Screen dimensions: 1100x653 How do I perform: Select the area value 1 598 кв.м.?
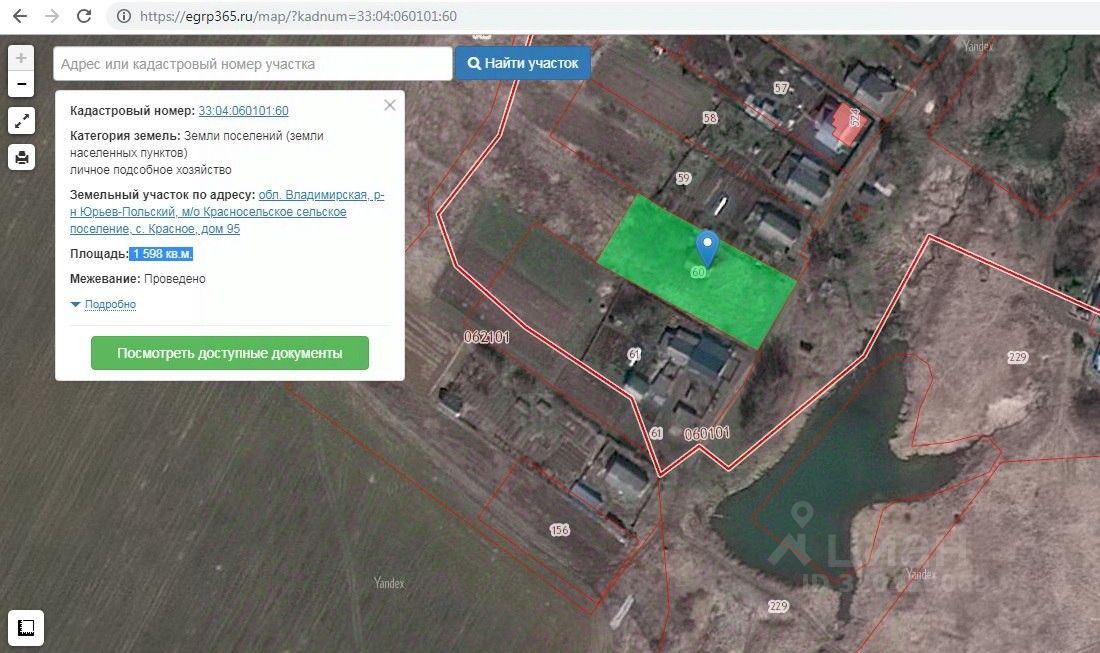161,254
